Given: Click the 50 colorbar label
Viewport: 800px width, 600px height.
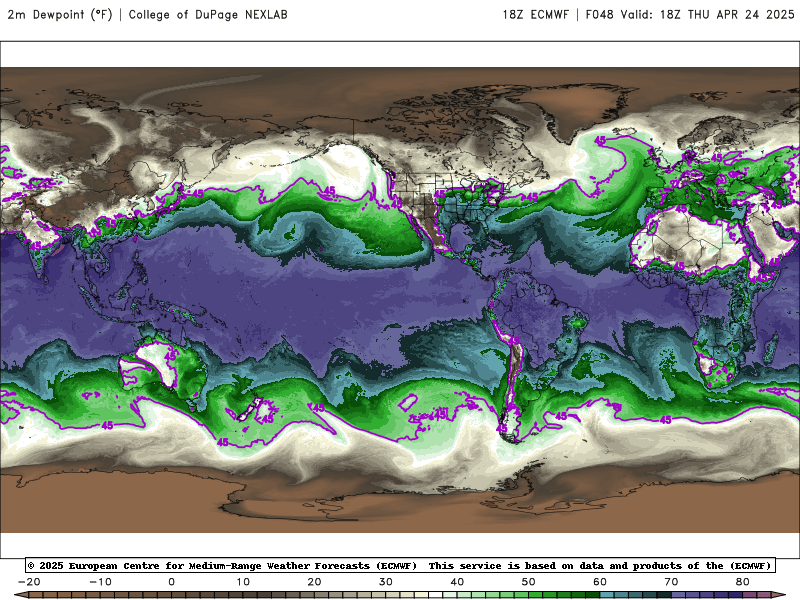Looking at the screenshot, I should 529,582.
